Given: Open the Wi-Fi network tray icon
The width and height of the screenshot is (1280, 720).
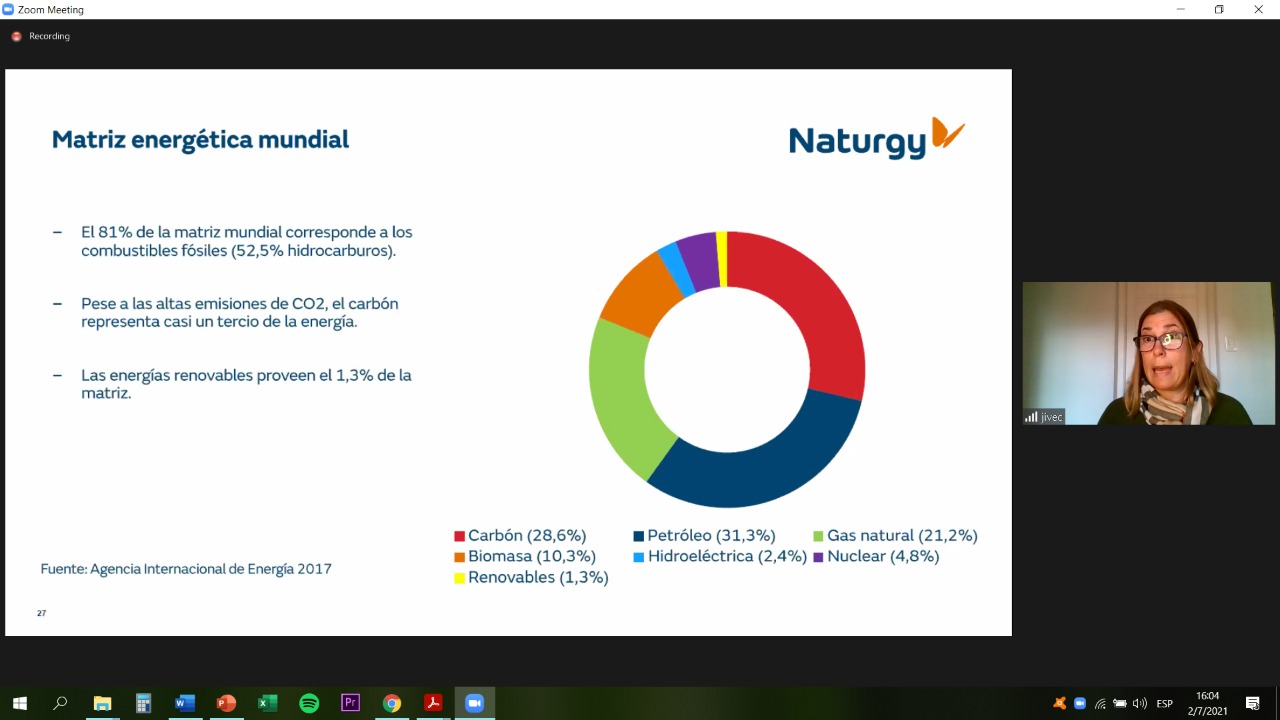Looking at the screenshot, I should (1100, 703).
